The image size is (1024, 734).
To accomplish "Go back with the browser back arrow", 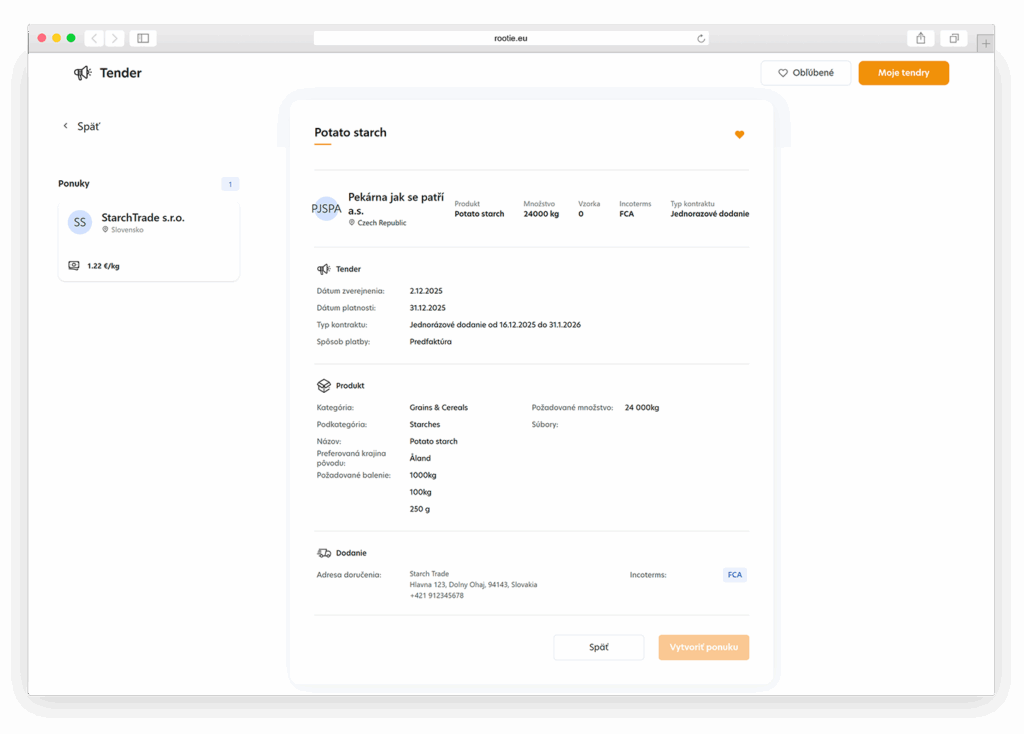I will [x=94, y=38].
